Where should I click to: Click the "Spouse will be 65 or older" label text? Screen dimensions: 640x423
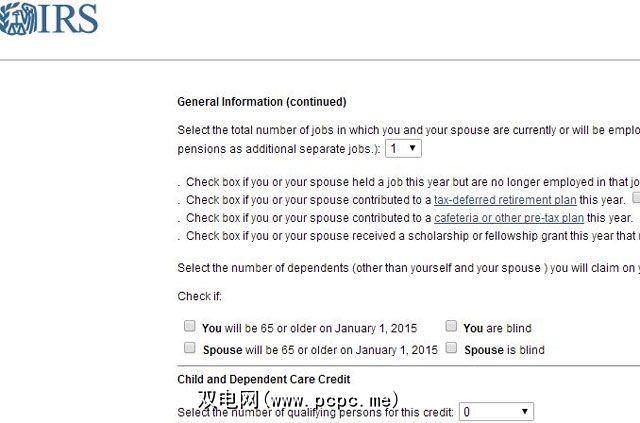[x=320, y=350]
